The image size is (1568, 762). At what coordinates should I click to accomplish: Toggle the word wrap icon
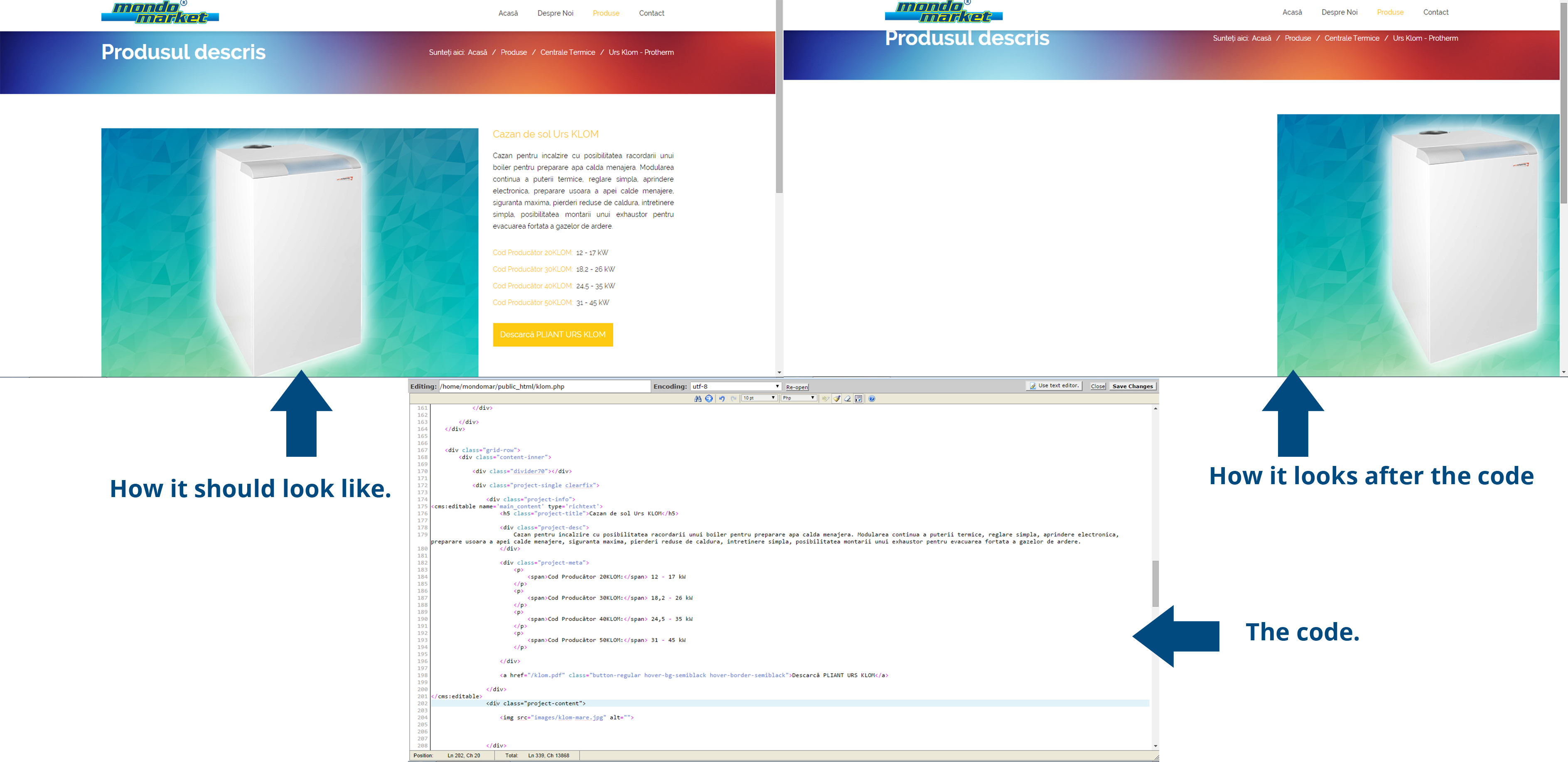858,398
